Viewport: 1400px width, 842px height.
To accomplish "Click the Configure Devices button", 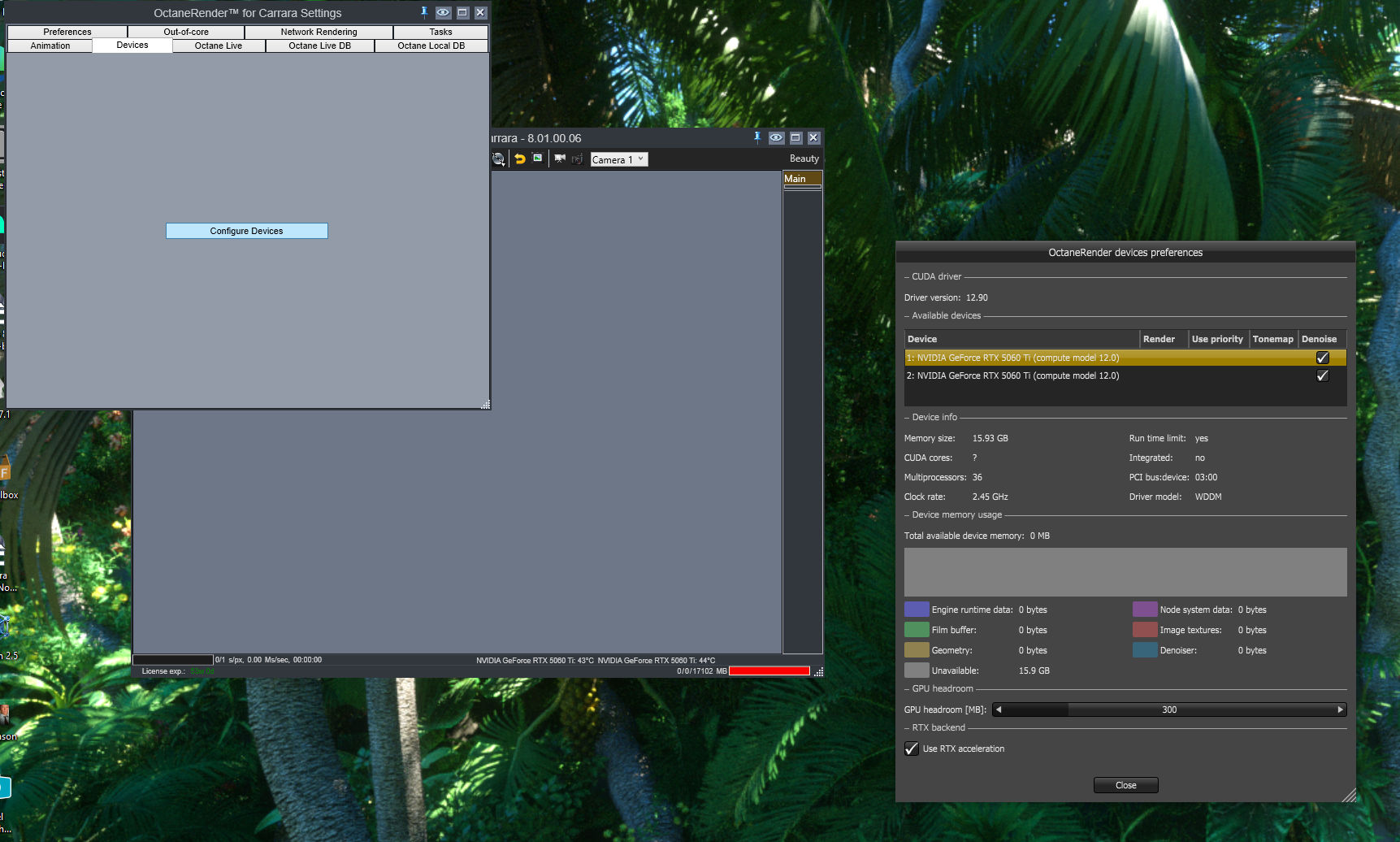I will 247,231.
